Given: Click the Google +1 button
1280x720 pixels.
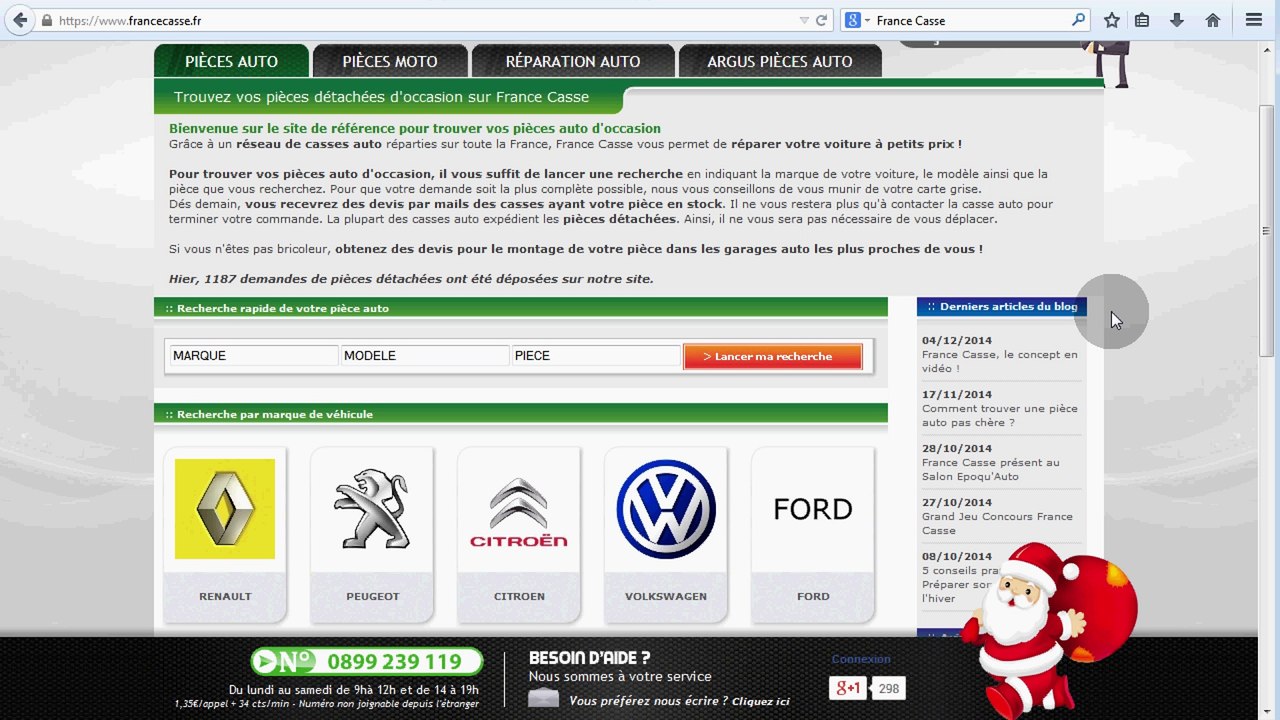Looking at the screenshot, I should (x=848, y=688).
